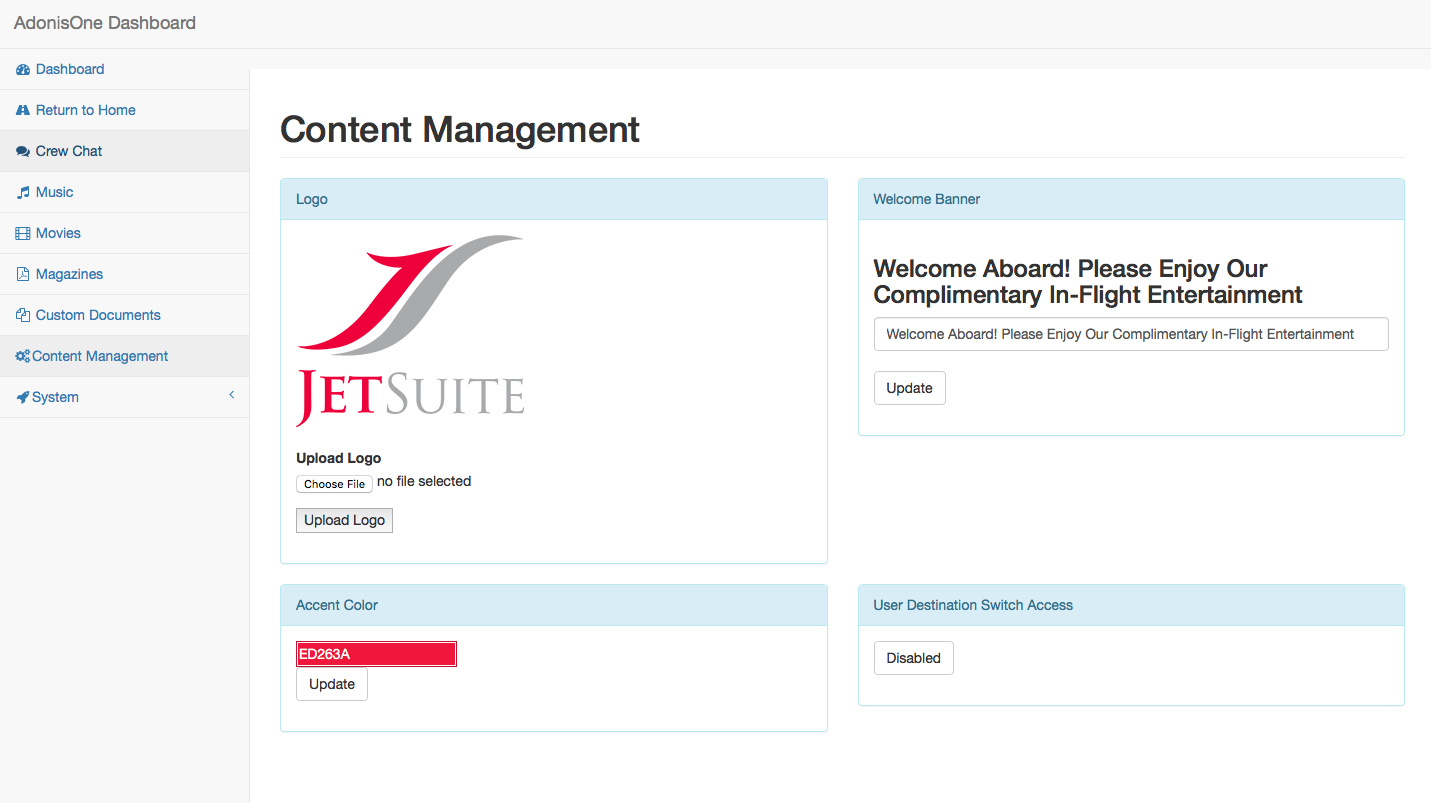Click the binoculars icon next to Return to Home
Viewport: 1431px width, 803px height.
(23, 110)
